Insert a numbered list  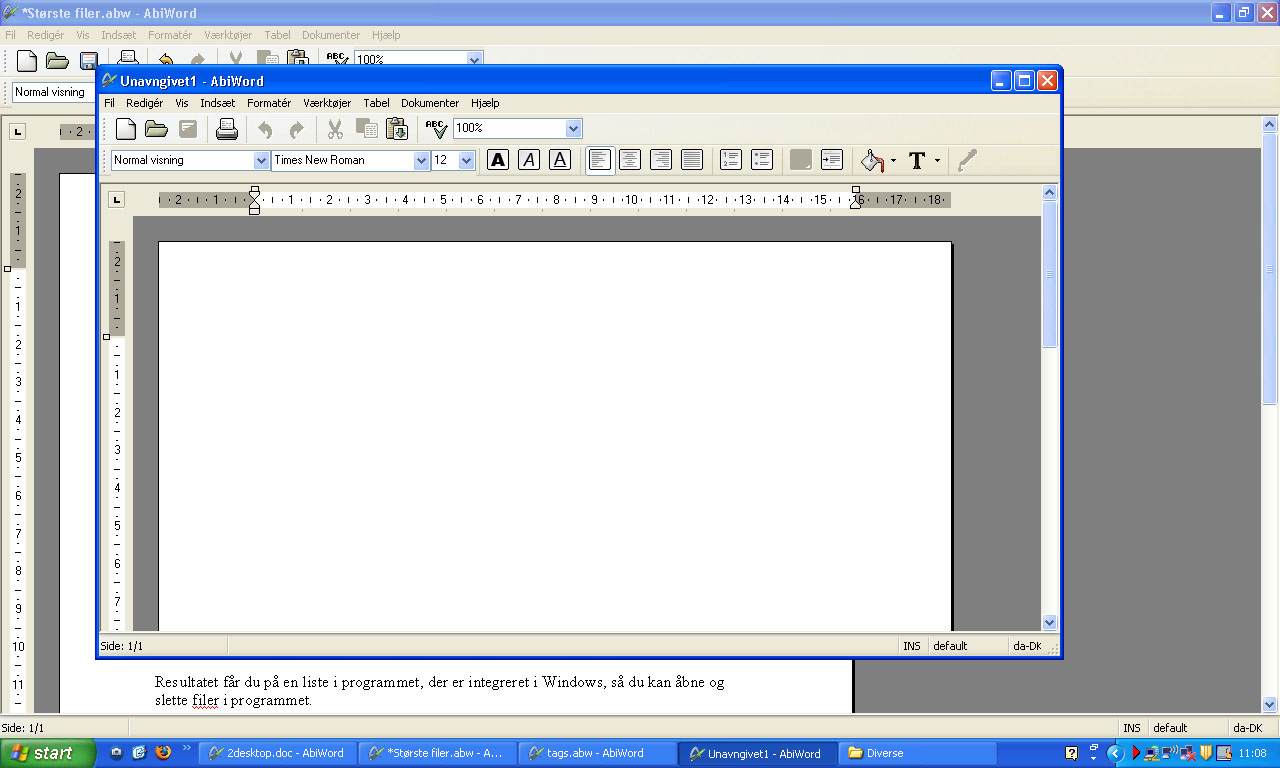click(x=731, y=160)
